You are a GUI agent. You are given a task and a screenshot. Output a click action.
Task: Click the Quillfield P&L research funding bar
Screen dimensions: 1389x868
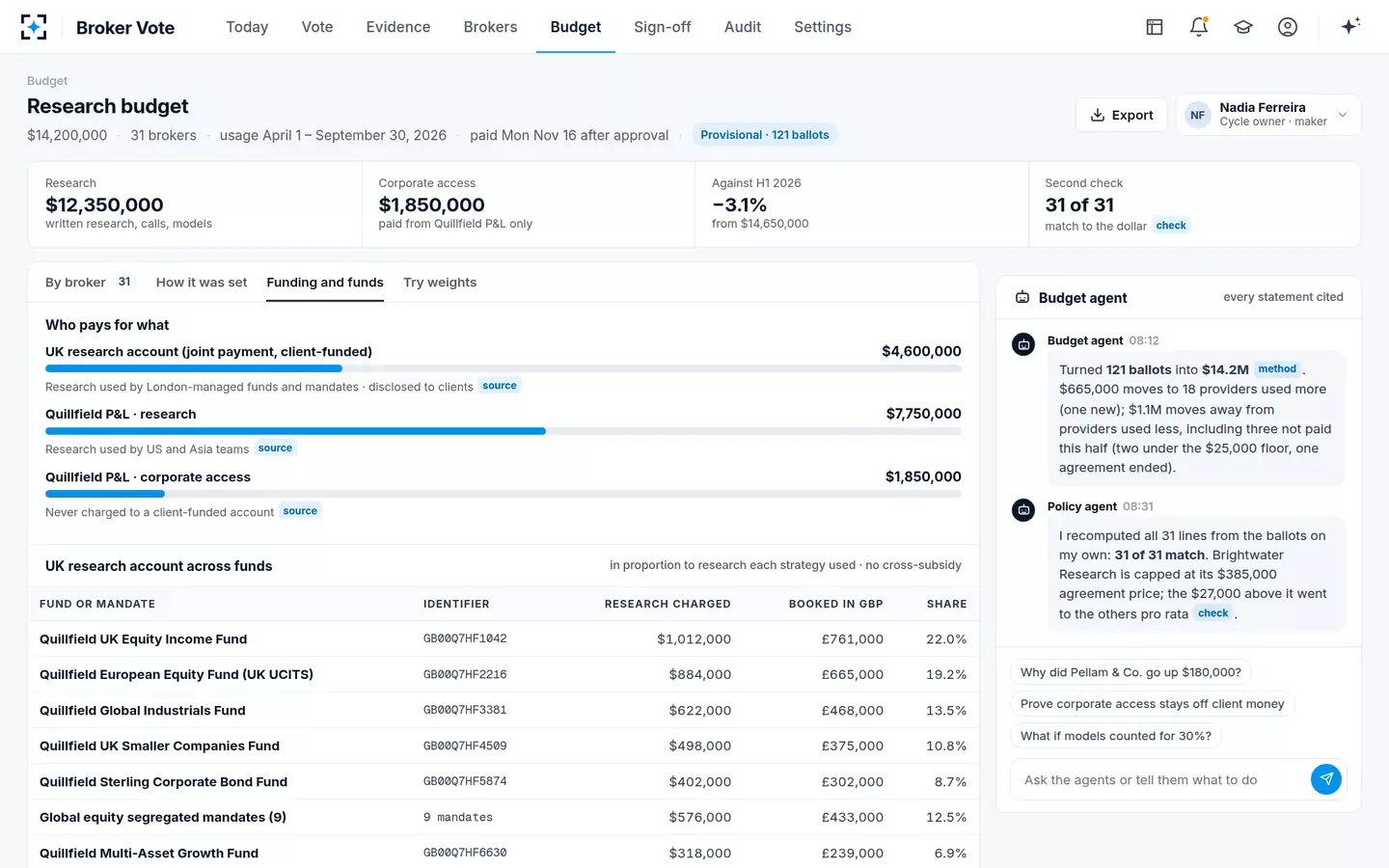[x=504, y=431]
